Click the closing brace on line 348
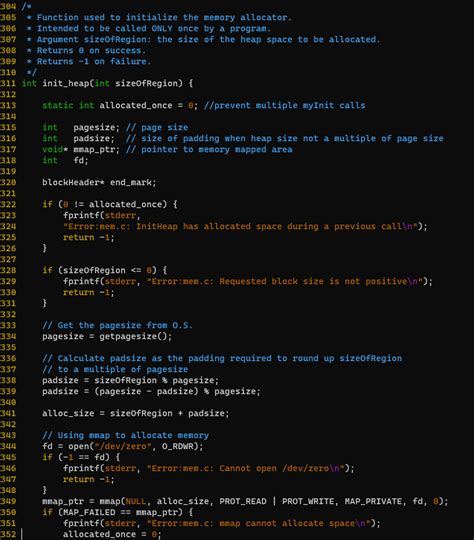474x540 pixels. point(44,490)
